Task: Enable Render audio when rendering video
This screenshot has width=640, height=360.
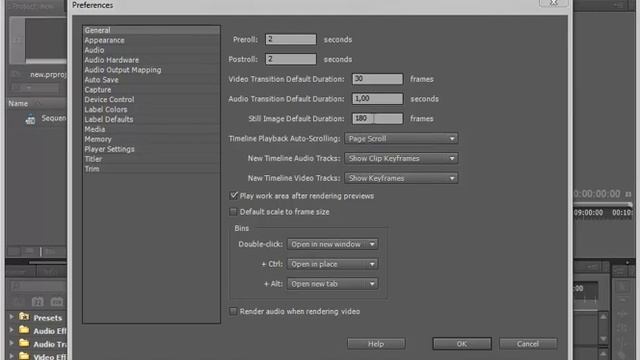Action: (233, 311)
